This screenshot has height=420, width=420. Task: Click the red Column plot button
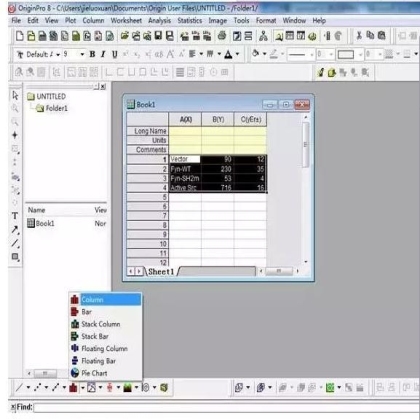tap(73, 387)
